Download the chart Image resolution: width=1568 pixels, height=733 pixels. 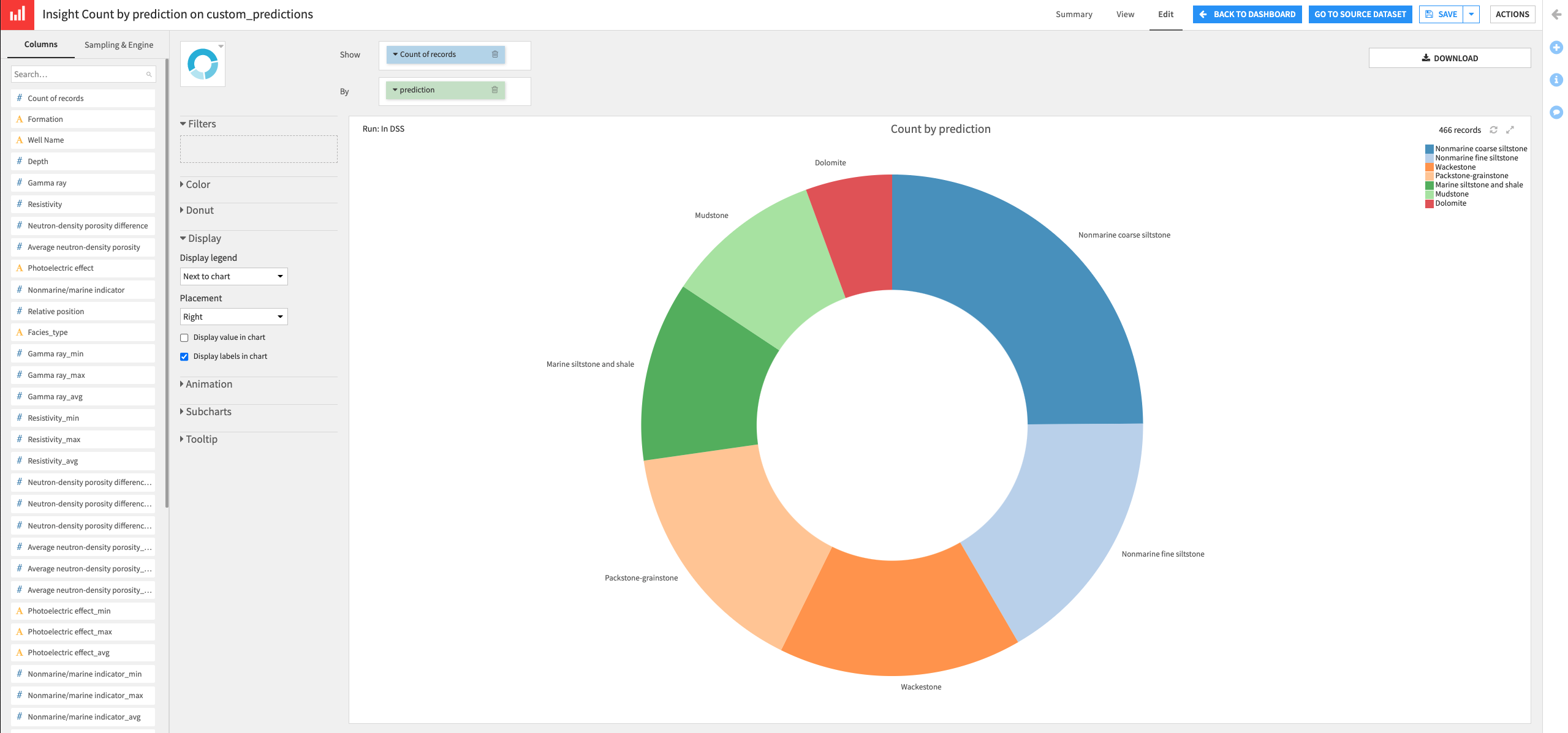[1449, 58]
